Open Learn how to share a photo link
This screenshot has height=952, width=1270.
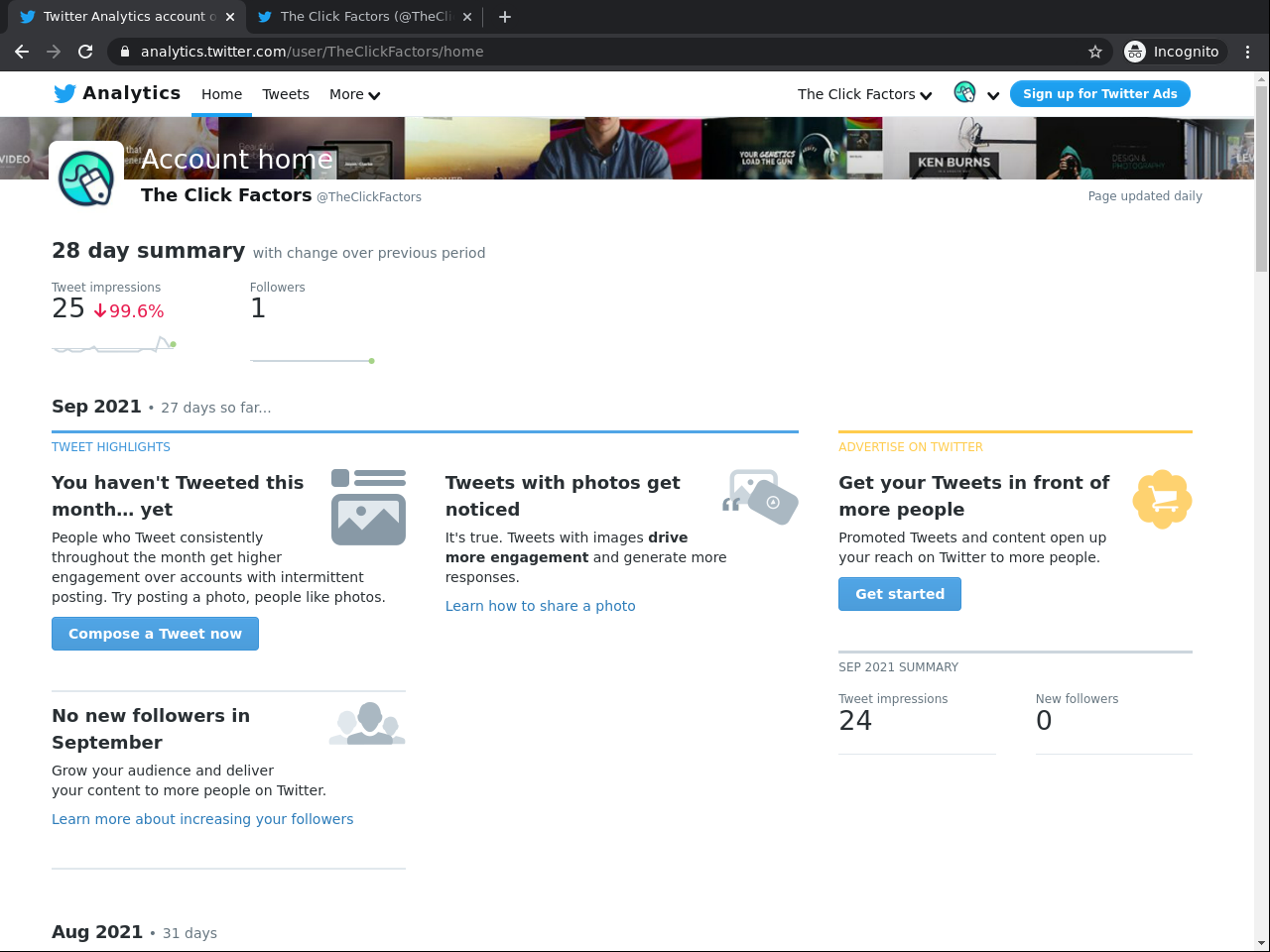point(540,606)
